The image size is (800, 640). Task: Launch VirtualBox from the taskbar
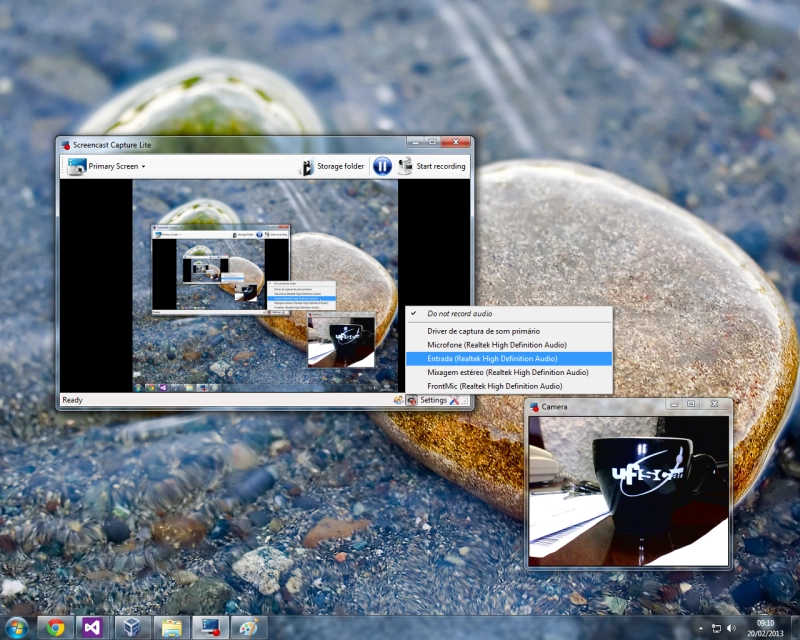click(x=131, y=627)
